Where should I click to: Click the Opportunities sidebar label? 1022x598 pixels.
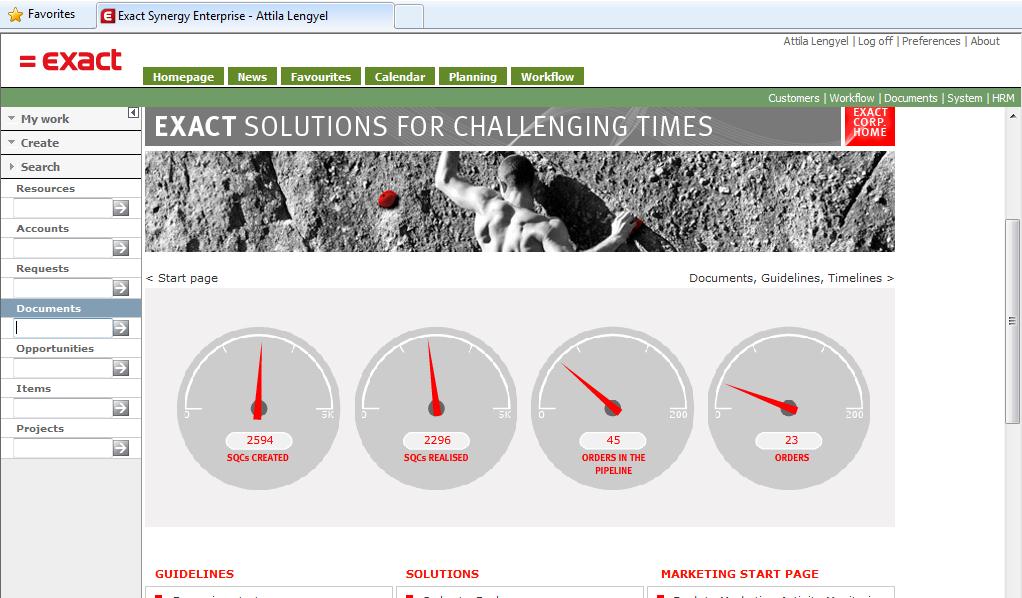[55, 348]
